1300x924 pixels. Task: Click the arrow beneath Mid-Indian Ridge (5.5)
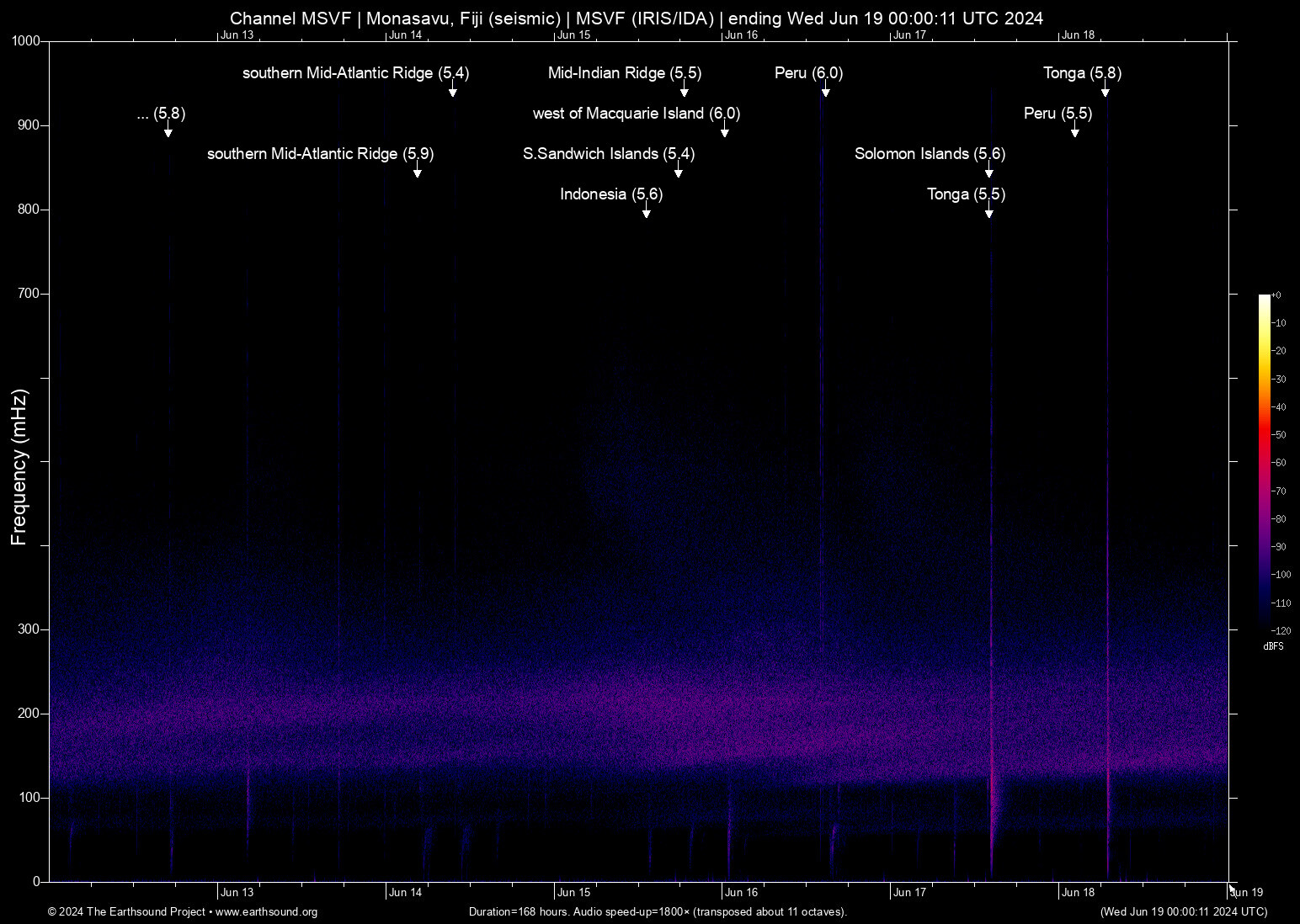coord(684,91)
